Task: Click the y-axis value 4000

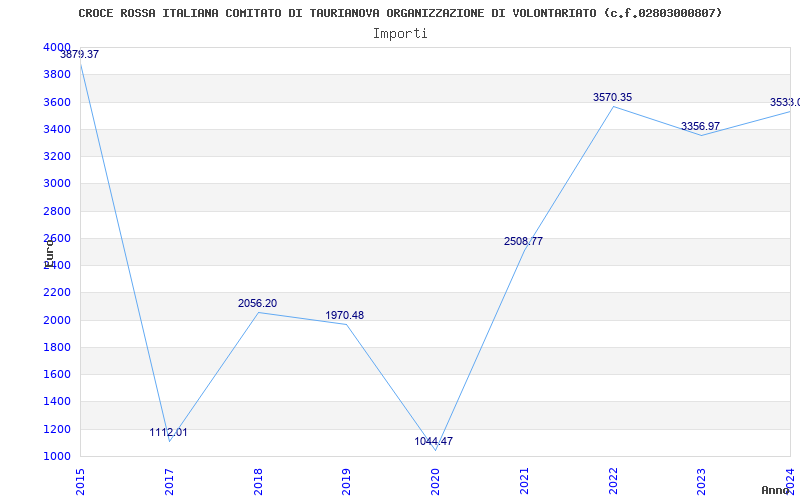Action: pyautogui.click(x=57, y=47)
